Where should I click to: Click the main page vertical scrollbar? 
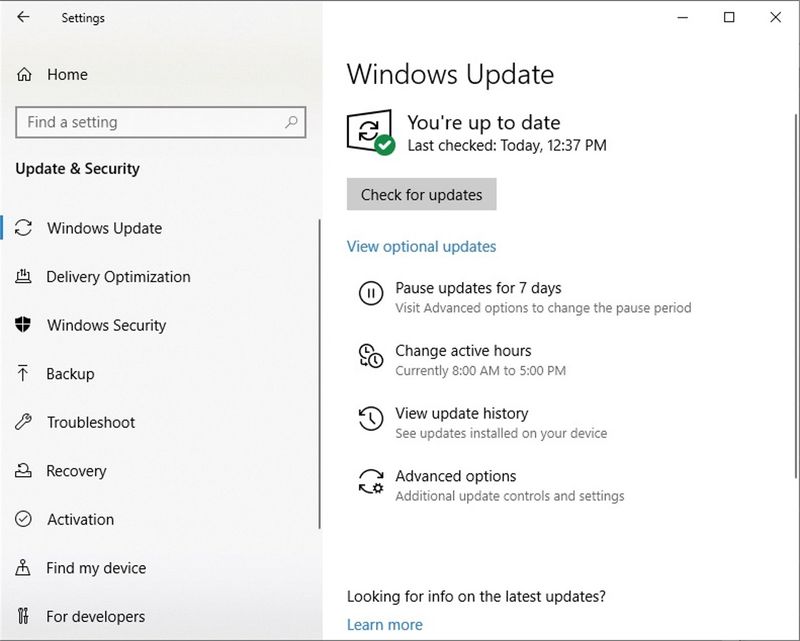[x=796, y=296]
